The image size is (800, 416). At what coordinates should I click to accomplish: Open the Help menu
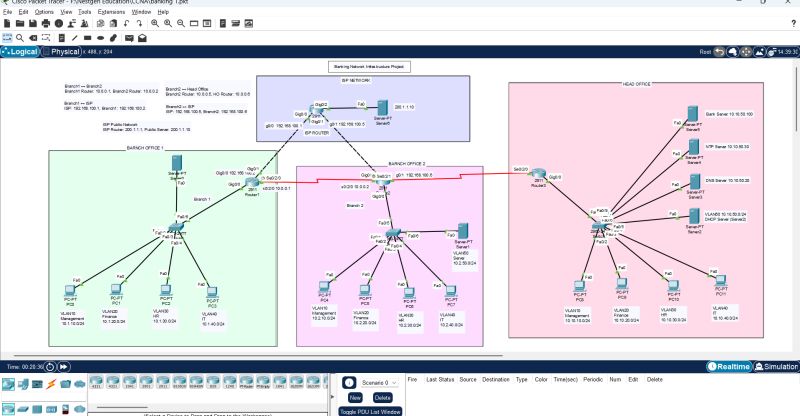point(163,11)
